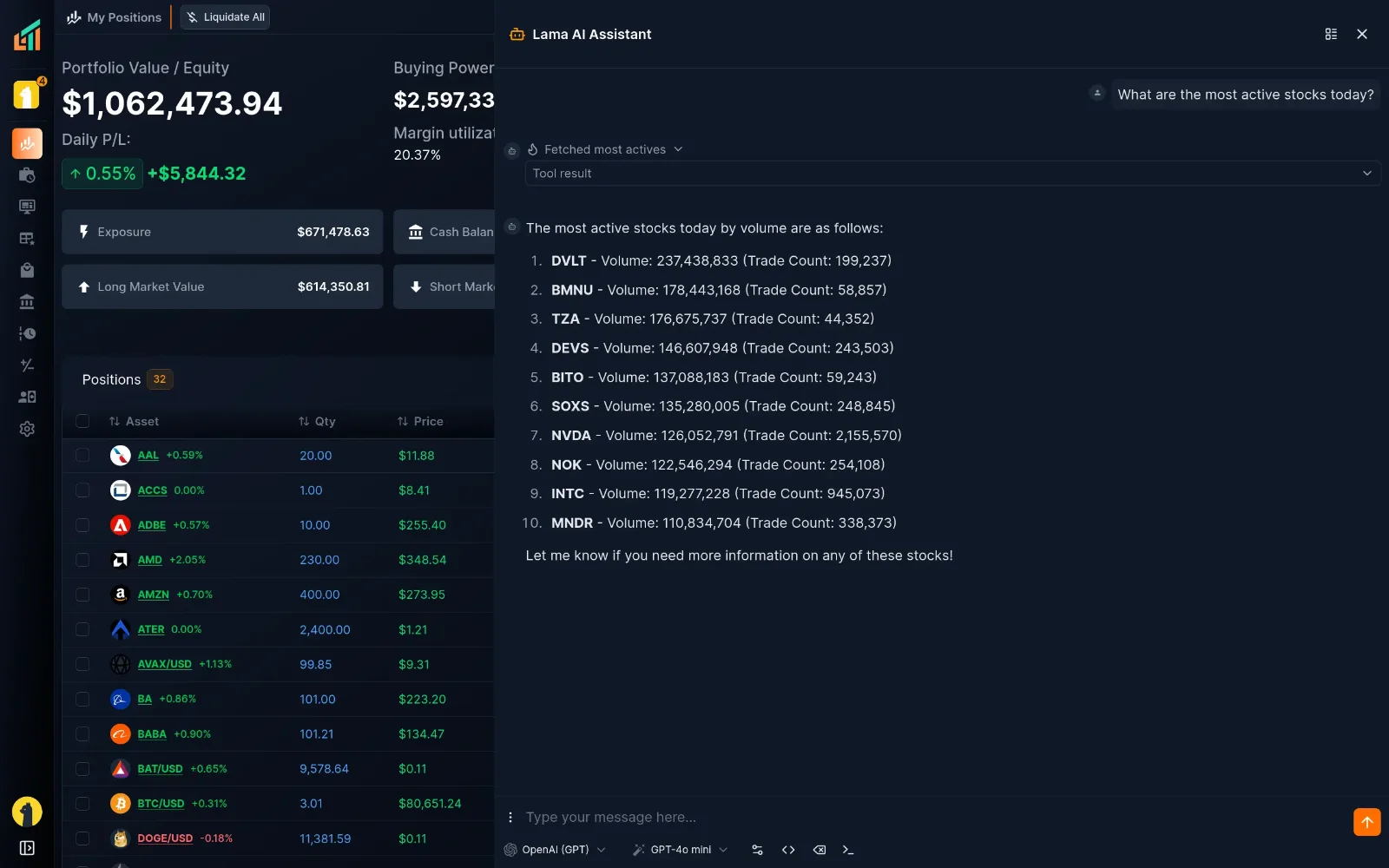Check the DOGE/USD row checkbox
The width and height of the screenshot is (1389, 868).
(x=82, y=838)
